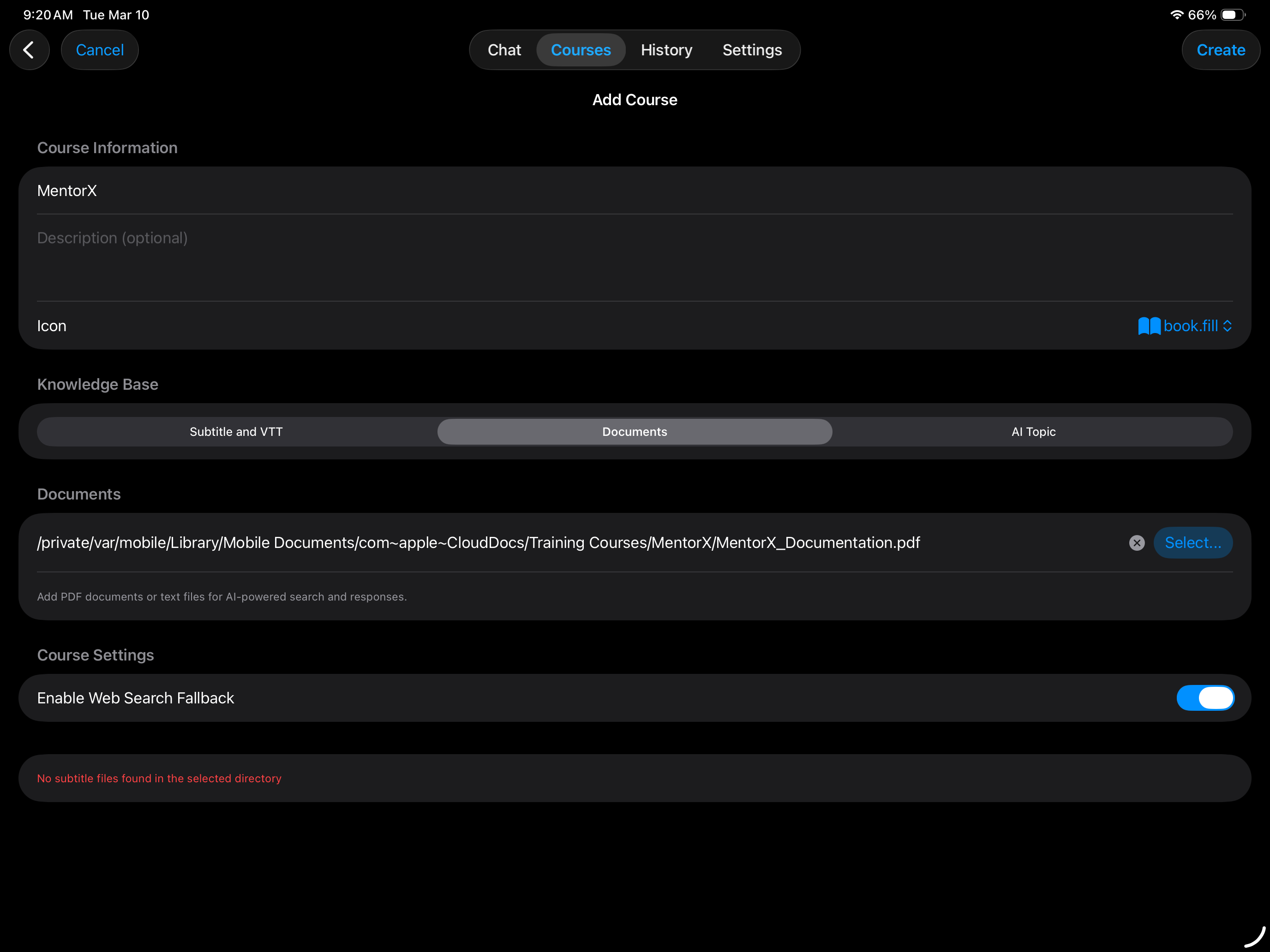The width and height of the screenshot is (1270, 952).
Task: Tap the Course Settings section header
Action: [x=96, y=655]
